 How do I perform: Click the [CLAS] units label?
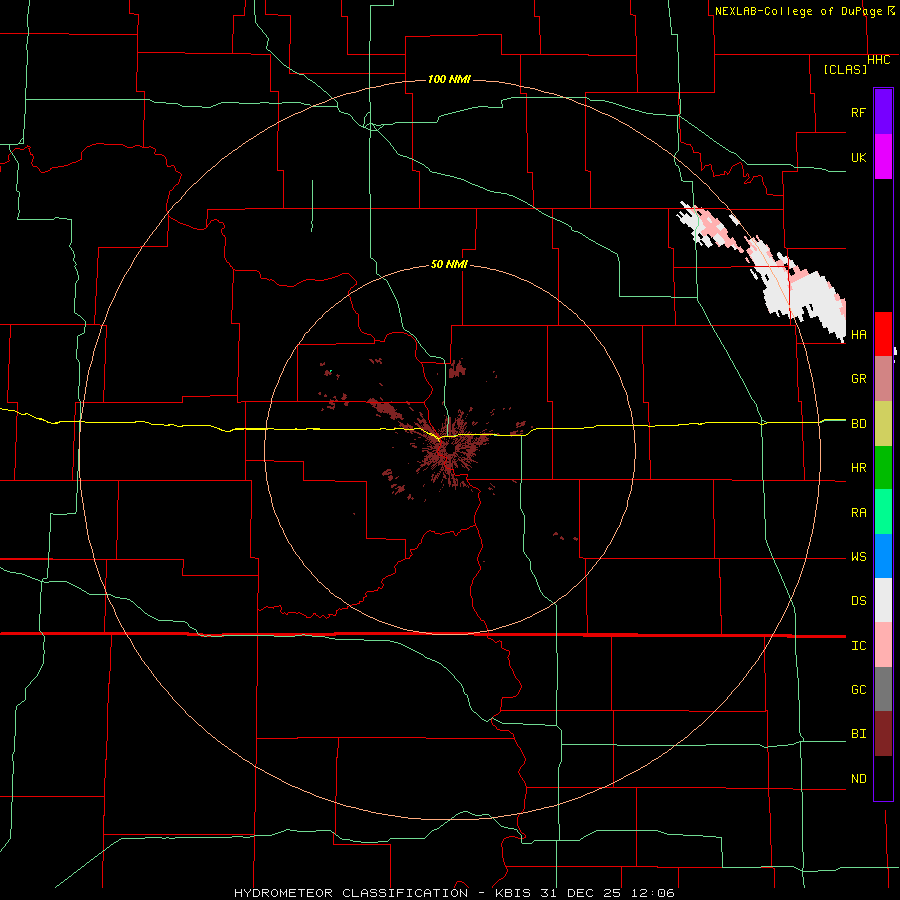pos(845,69)
